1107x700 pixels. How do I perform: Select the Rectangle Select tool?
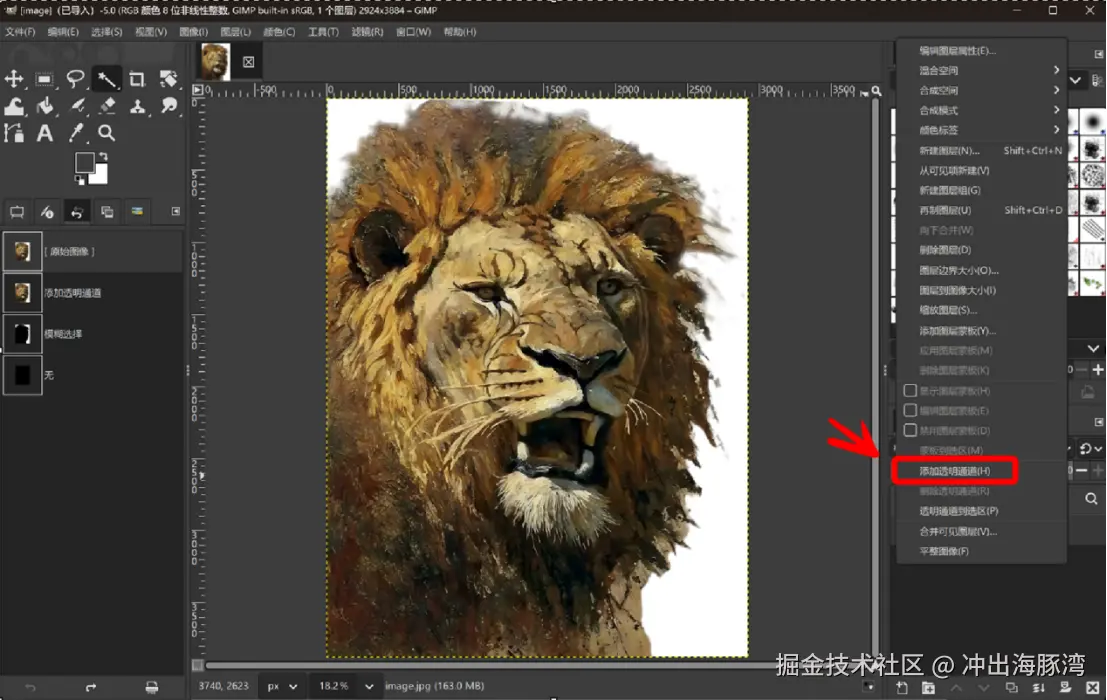click(x=44, y=78)
